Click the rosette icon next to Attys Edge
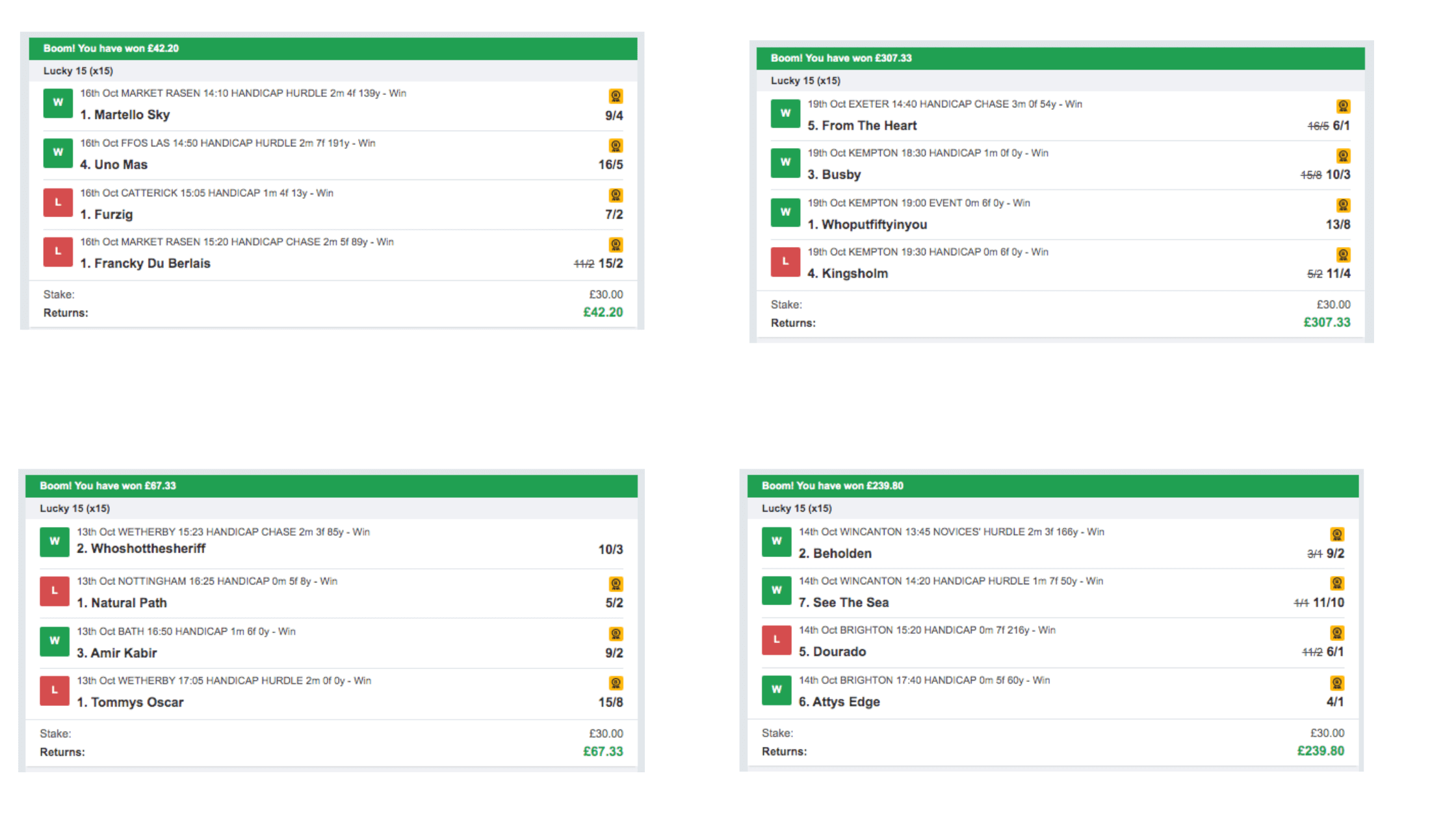Screen dimensions: 1456x819 coord(1336,683)
